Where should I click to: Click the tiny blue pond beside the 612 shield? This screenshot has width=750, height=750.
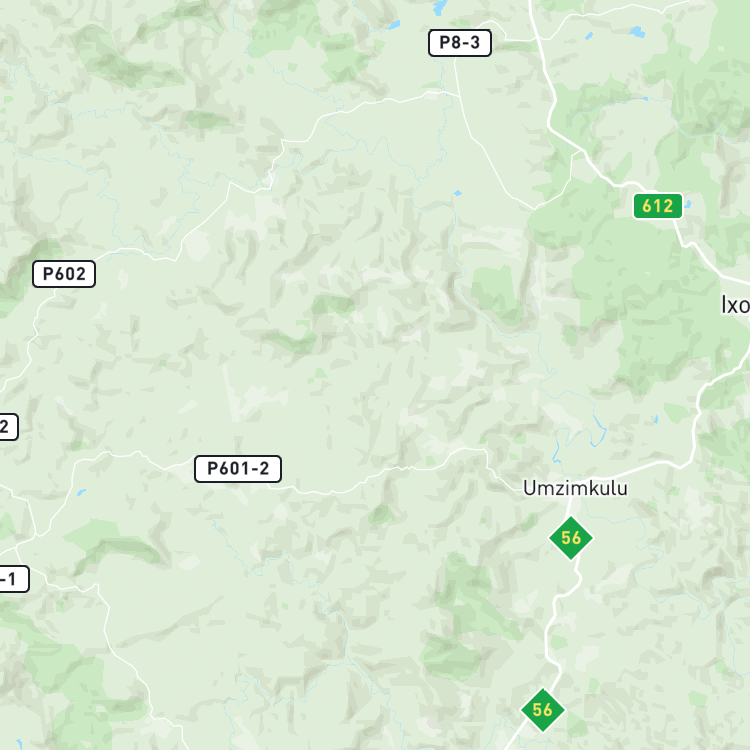688,205
